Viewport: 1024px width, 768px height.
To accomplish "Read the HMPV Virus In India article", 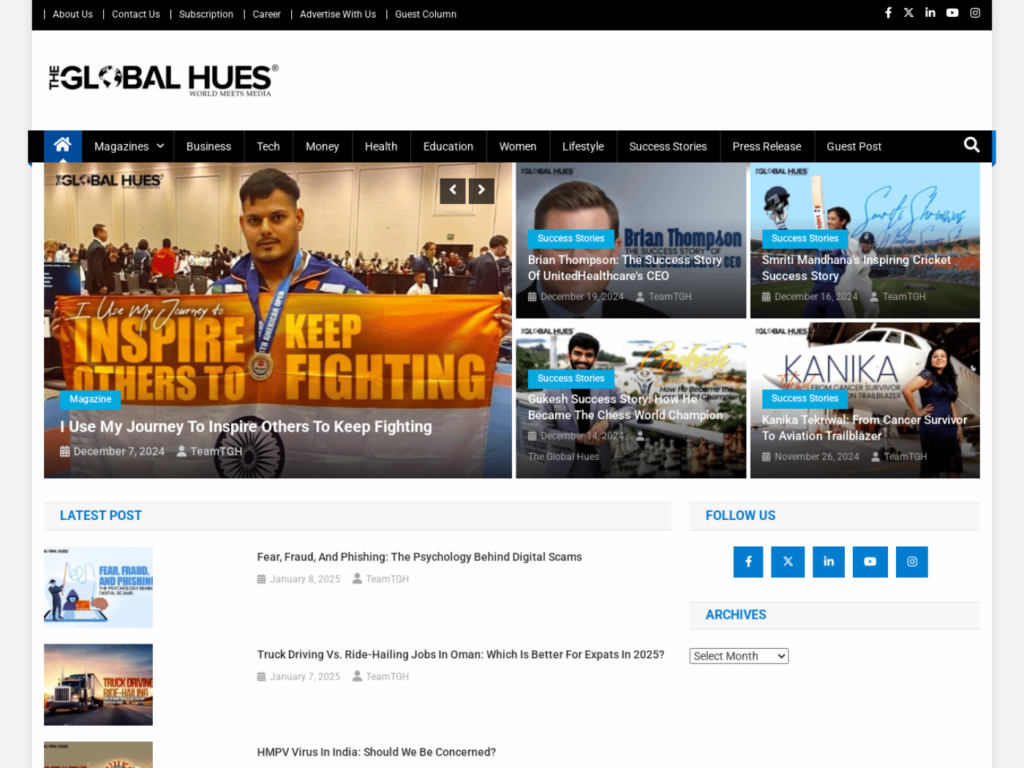I will [376, 752].
